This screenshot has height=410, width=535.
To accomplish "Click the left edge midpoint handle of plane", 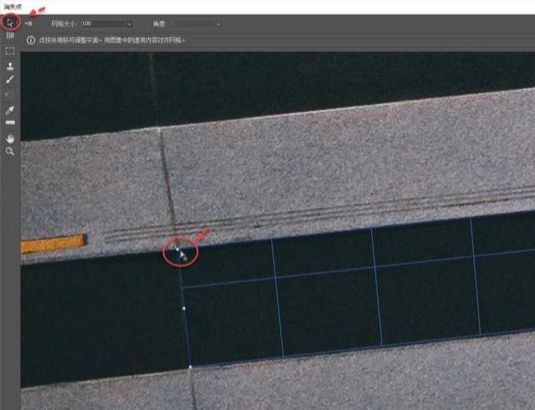I will coord(184,308).
